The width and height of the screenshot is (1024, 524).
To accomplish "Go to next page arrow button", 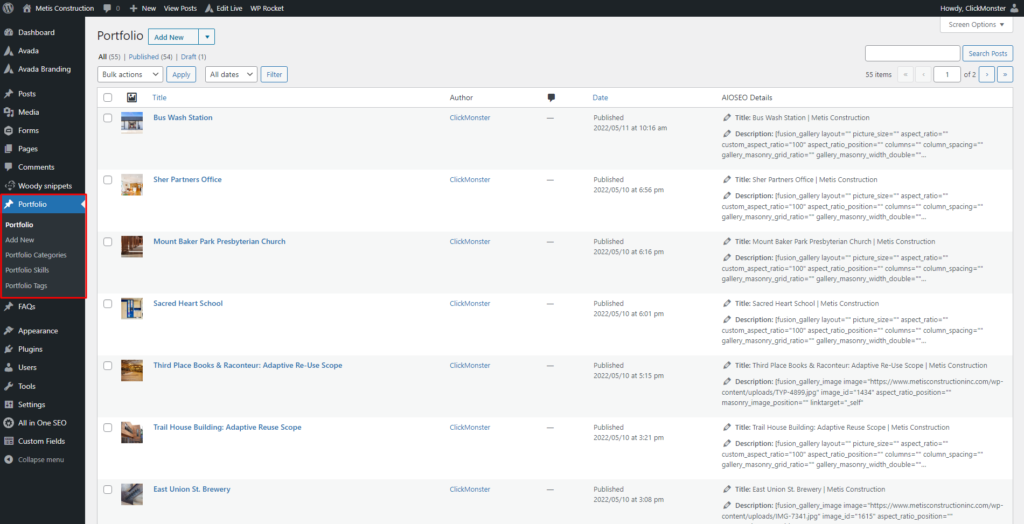I will 987,74.
